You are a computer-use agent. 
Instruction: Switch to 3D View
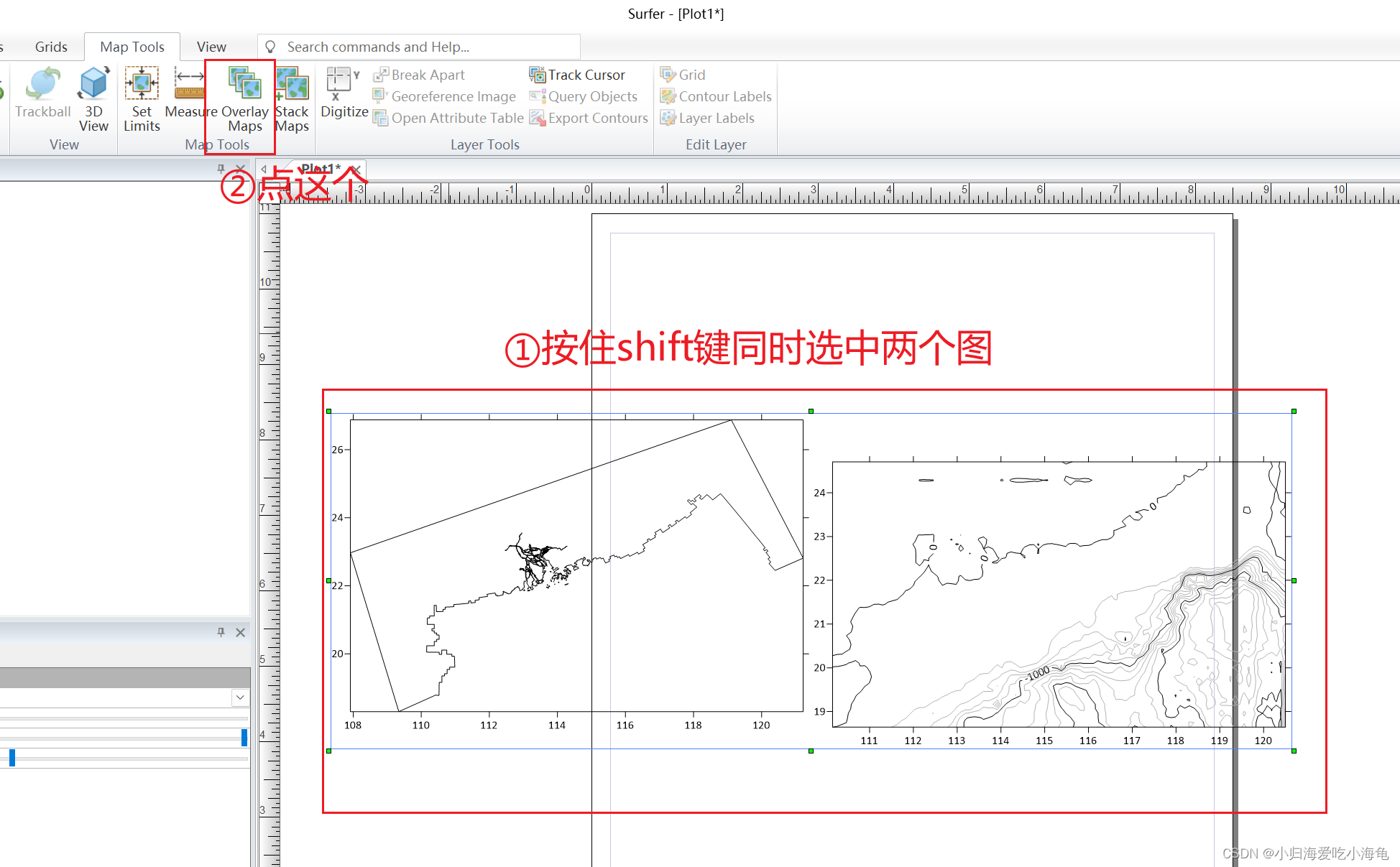pos(93,93)
